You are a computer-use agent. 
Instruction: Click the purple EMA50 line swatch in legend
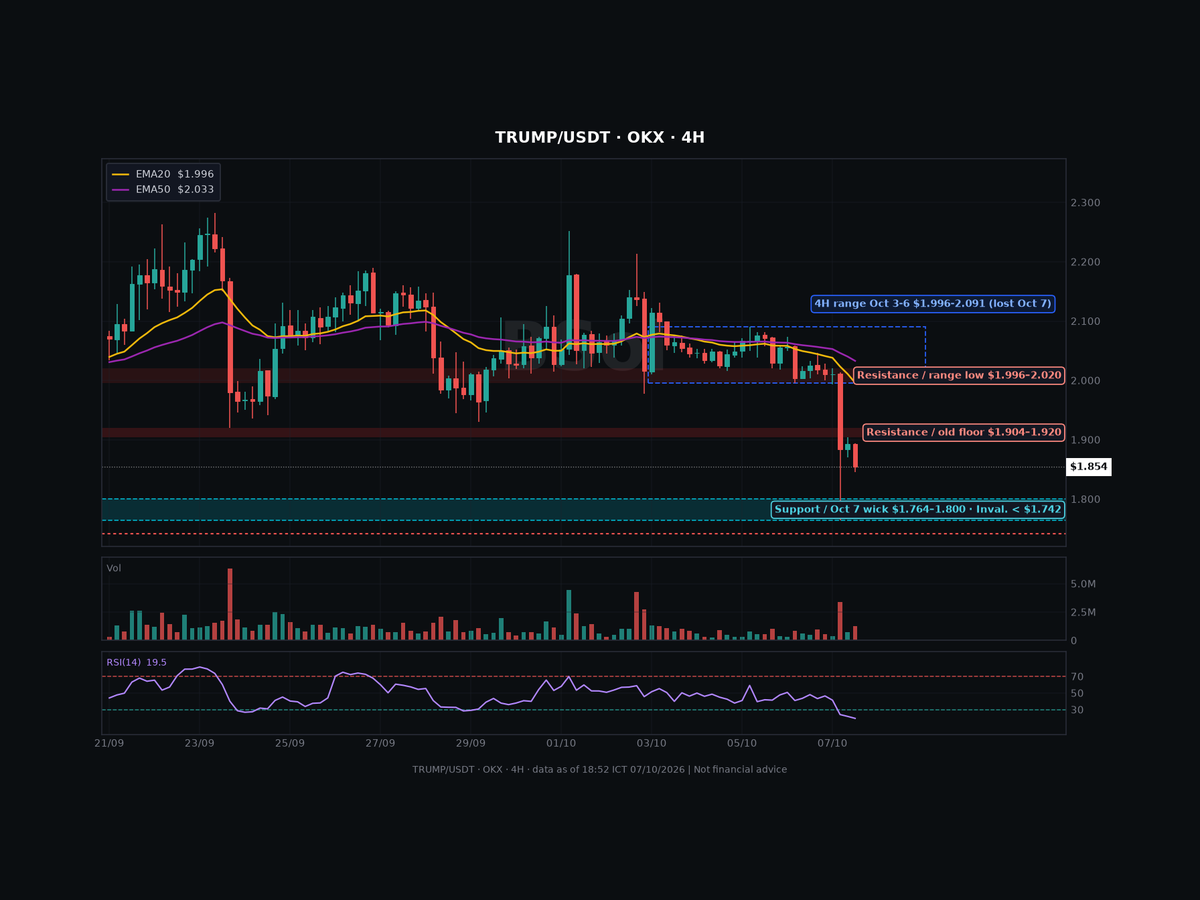pos(120,189)
